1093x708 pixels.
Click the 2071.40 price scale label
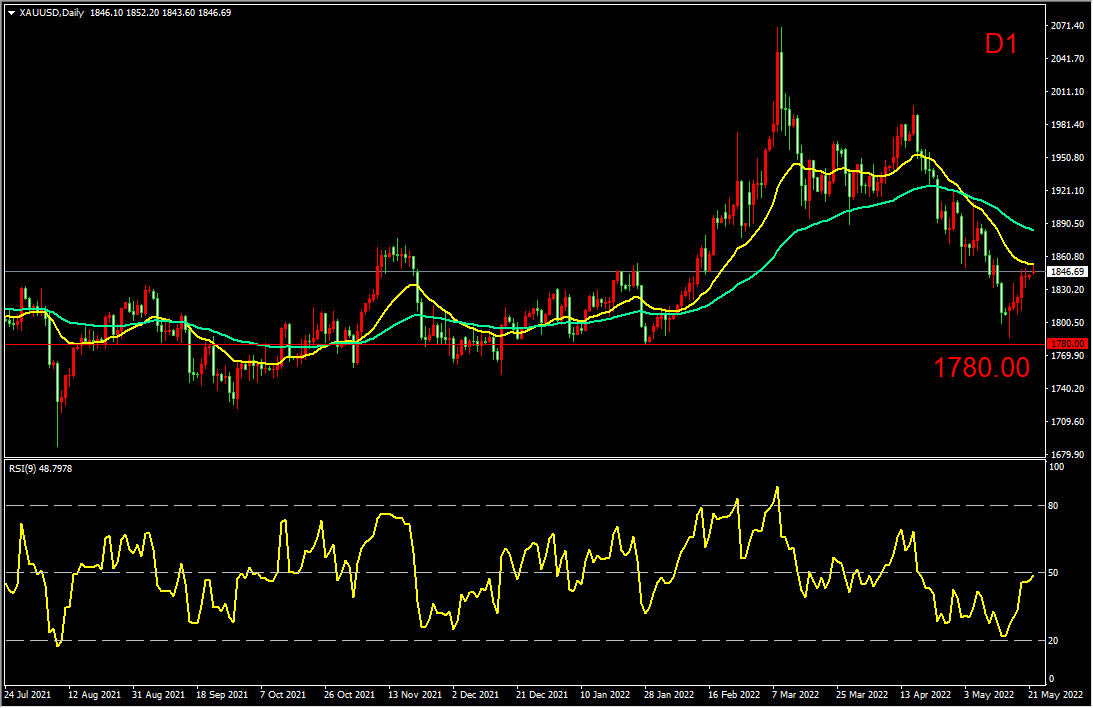click(1067, 26)
